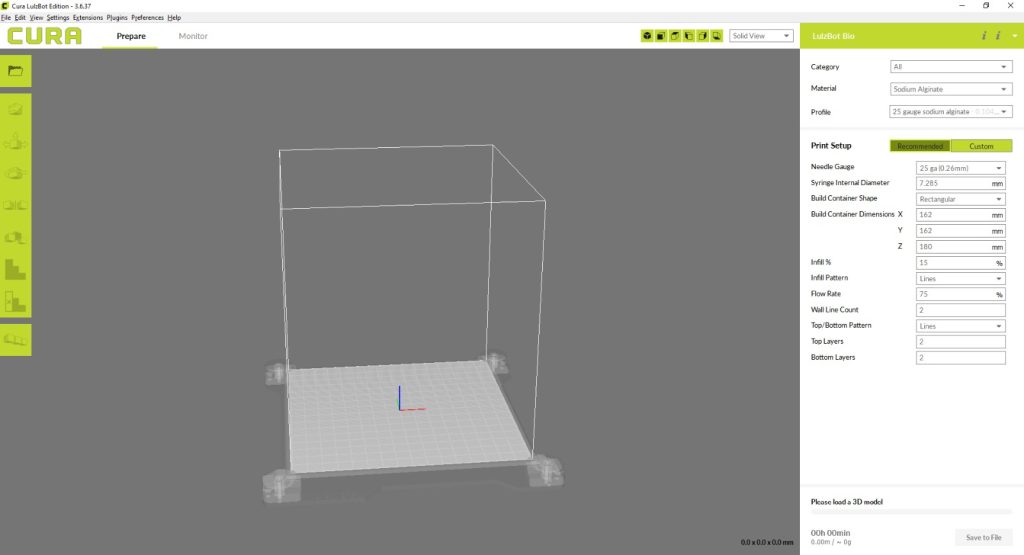
Task: Click the third view cube icon
Action: coord(675,36)
